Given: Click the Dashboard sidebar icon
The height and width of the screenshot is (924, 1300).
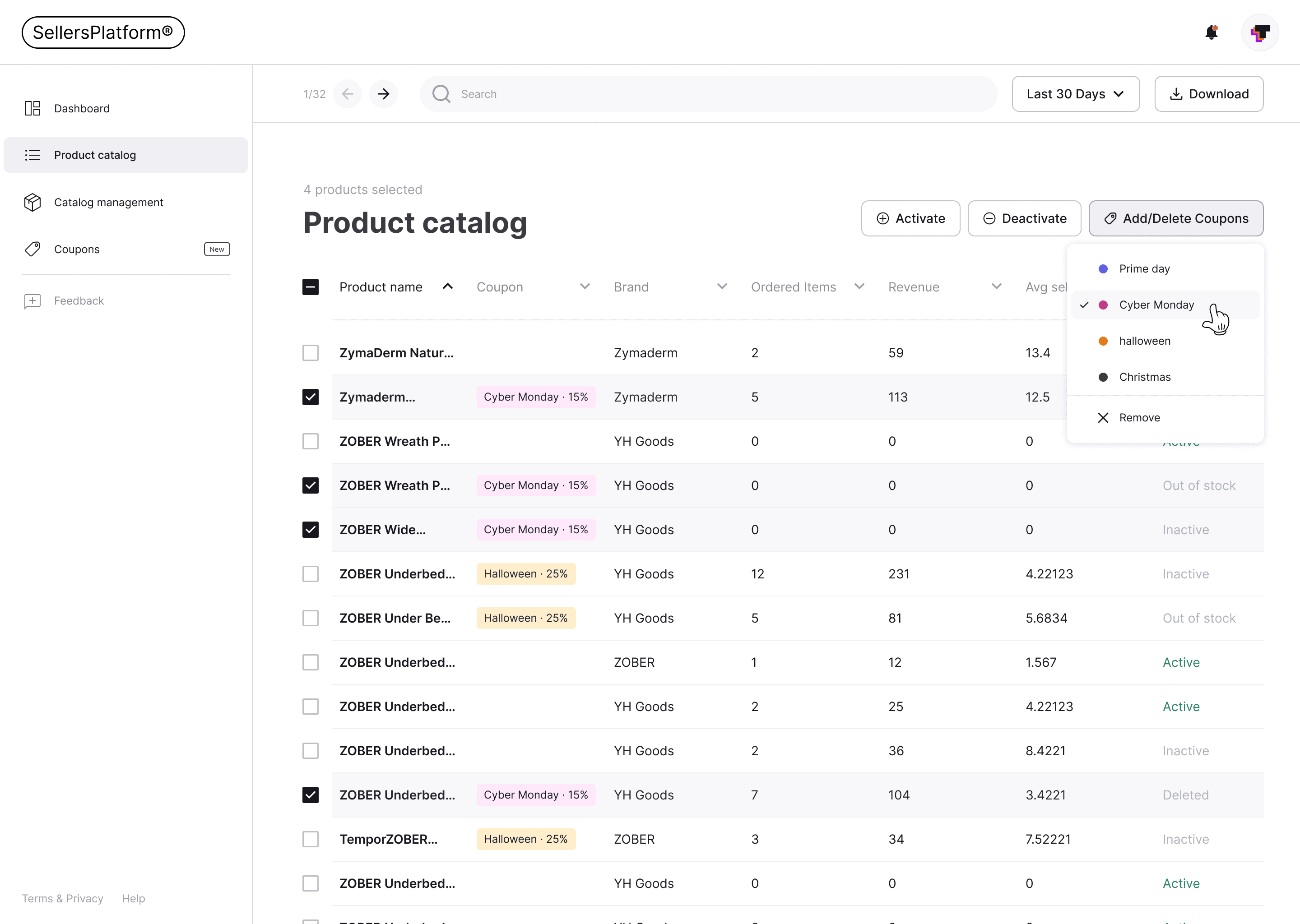Looking at the screenshot, I should [x=32, y=108].
